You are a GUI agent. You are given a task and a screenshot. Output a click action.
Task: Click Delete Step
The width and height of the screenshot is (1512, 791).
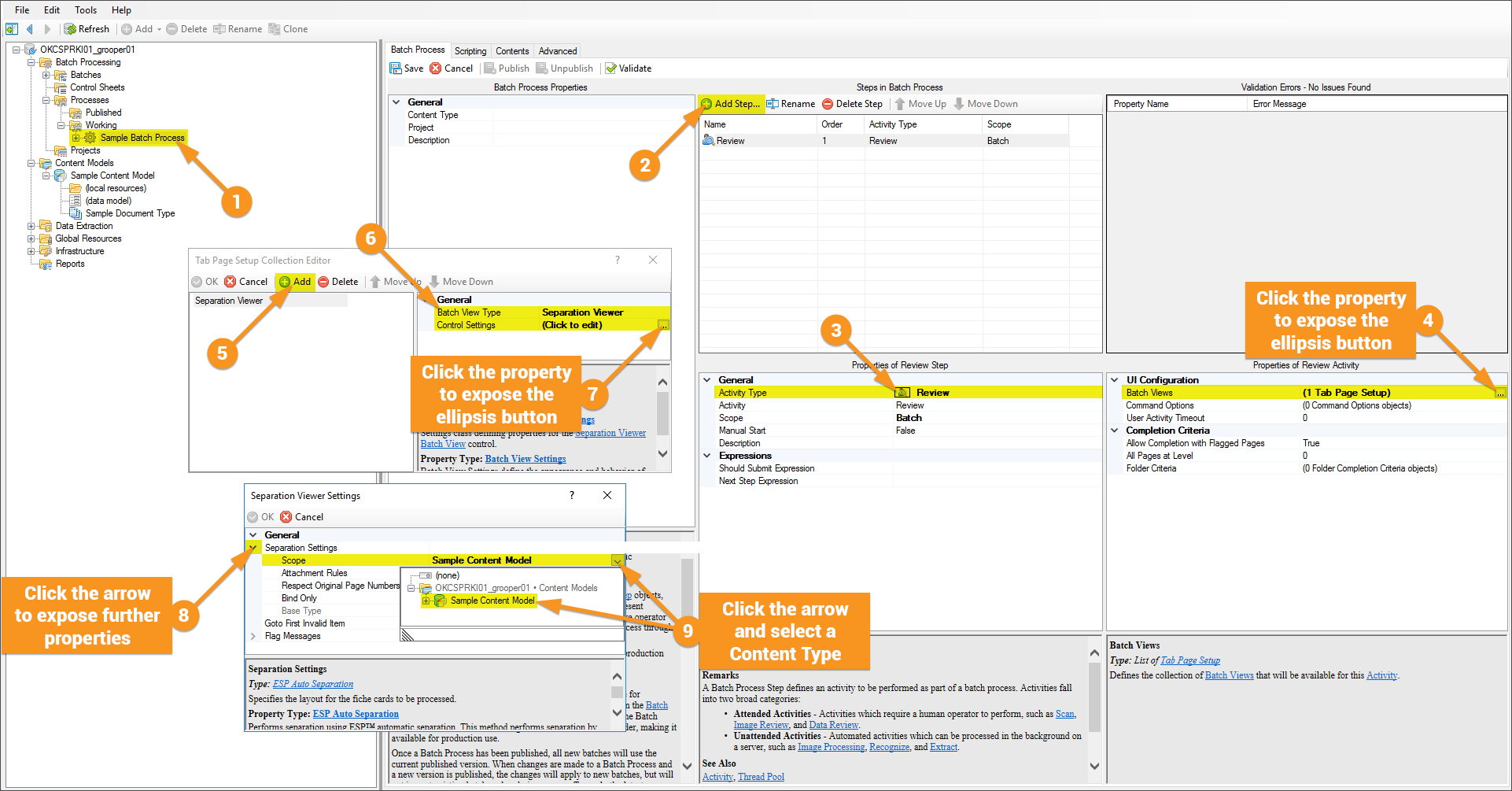pyautogui.click(x=853, y=104)
